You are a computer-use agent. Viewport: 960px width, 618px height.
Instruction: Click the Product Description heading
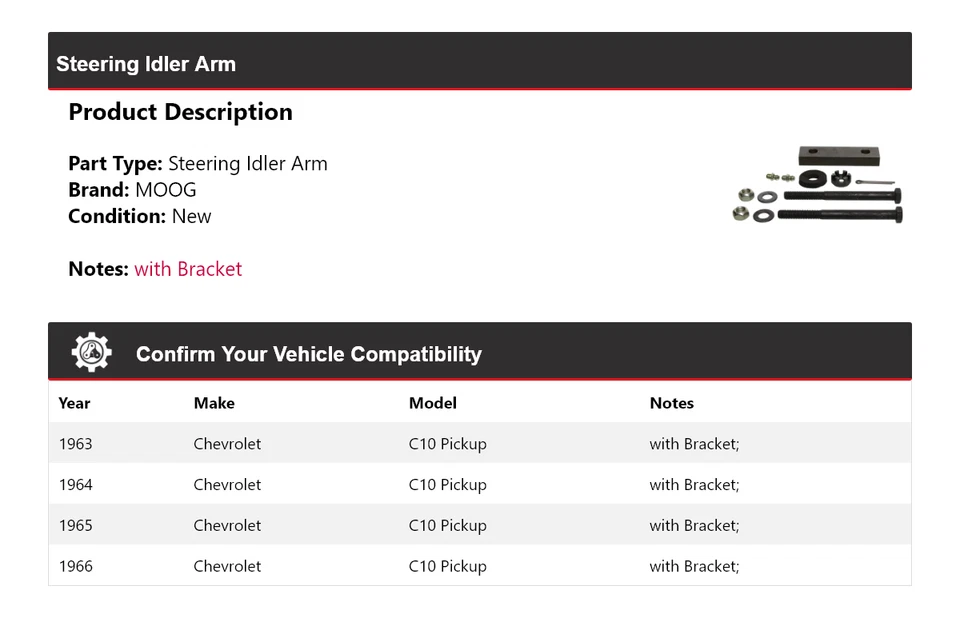tap(181, 113)
